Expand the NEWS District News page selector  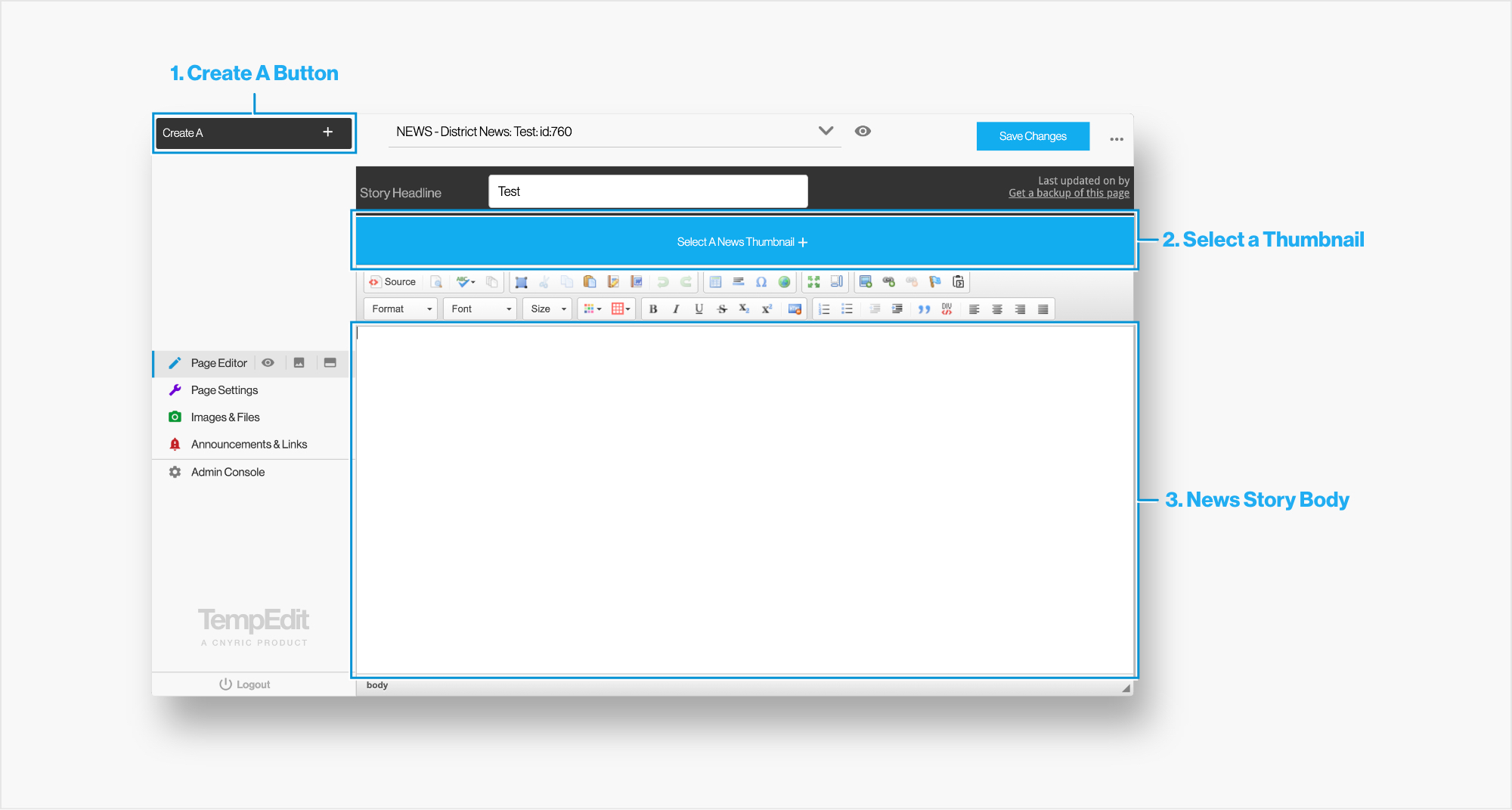[x=614, y=132]
